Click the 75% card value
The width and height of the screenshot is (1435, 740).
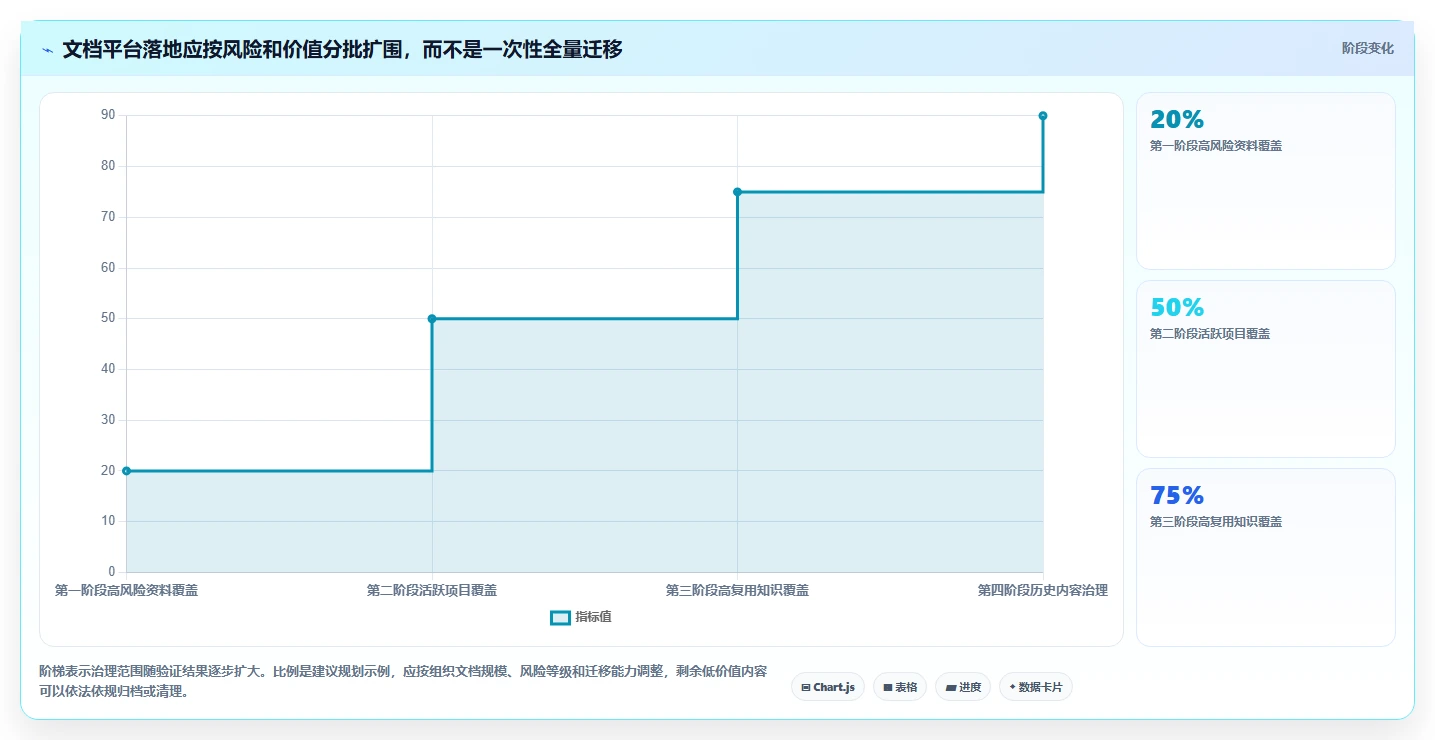(x=1177, y=496)
